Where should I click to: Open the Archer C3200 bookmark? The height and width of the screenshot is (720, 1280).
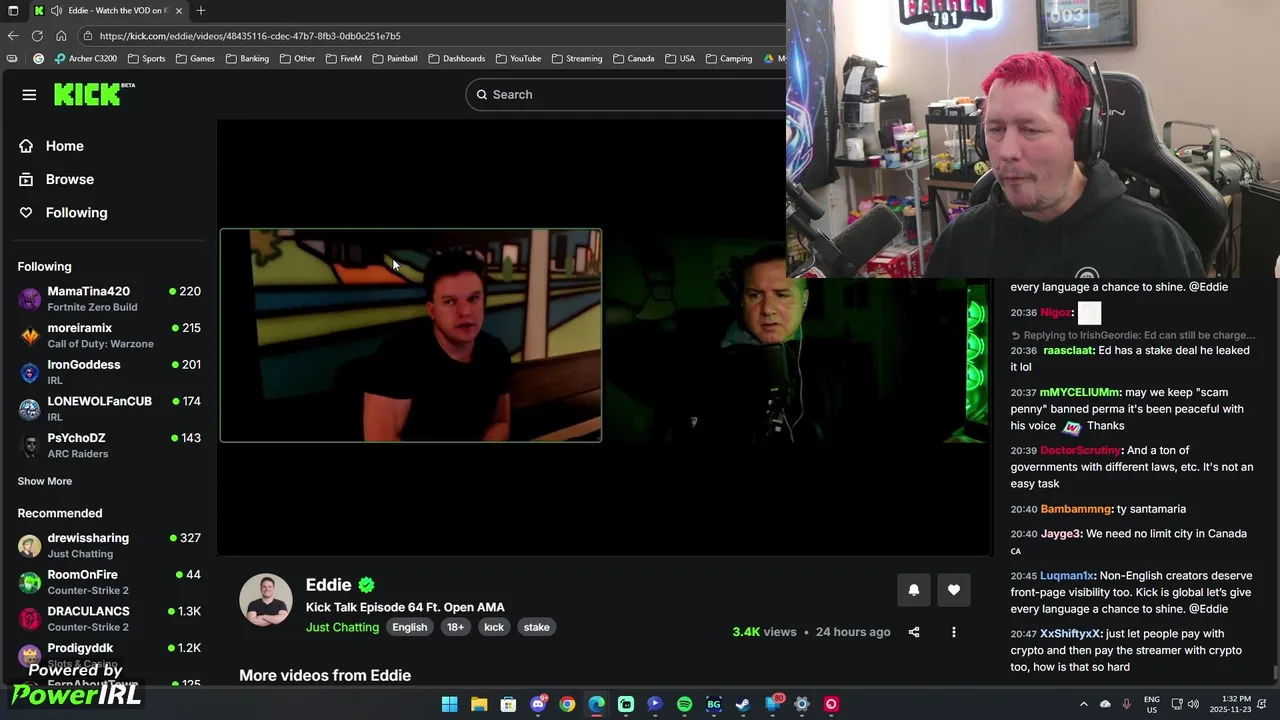pos(86,59)
